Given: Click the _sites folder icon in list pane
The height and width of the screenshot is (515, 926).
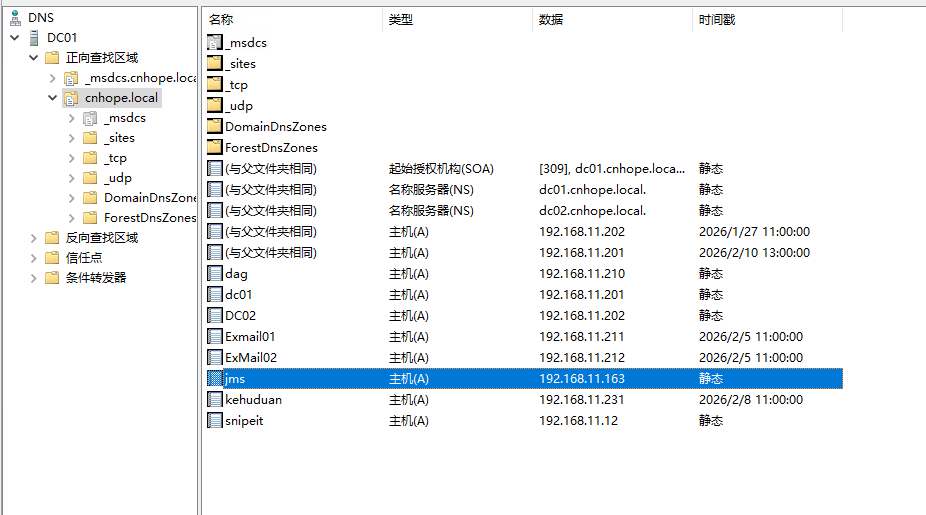Looking at the screenshot, I should pos(215,63).
